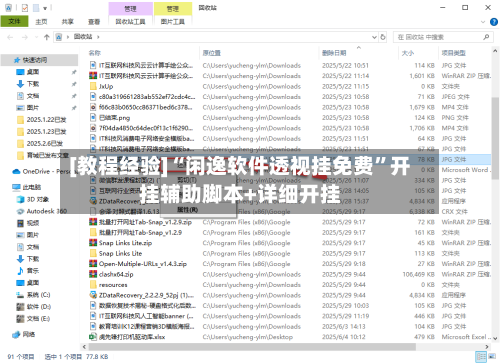Click the Forward navigation arrow
The image size is (500, 363).
pos(25,37)
